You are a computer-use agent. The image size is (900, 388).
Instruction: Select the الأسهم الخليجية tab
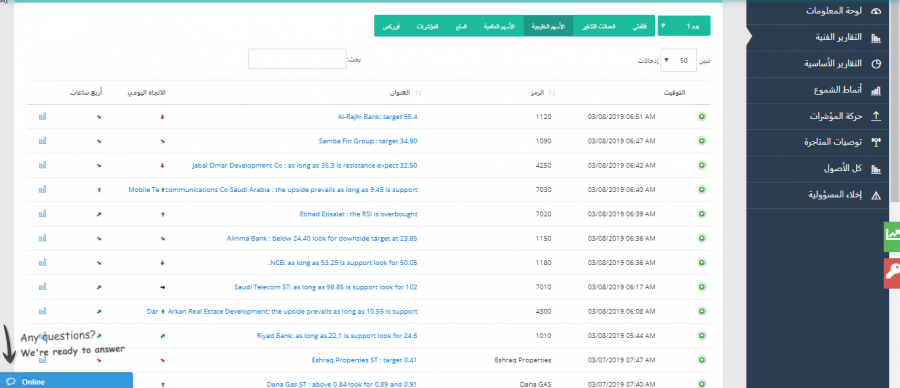pos(548,26)
